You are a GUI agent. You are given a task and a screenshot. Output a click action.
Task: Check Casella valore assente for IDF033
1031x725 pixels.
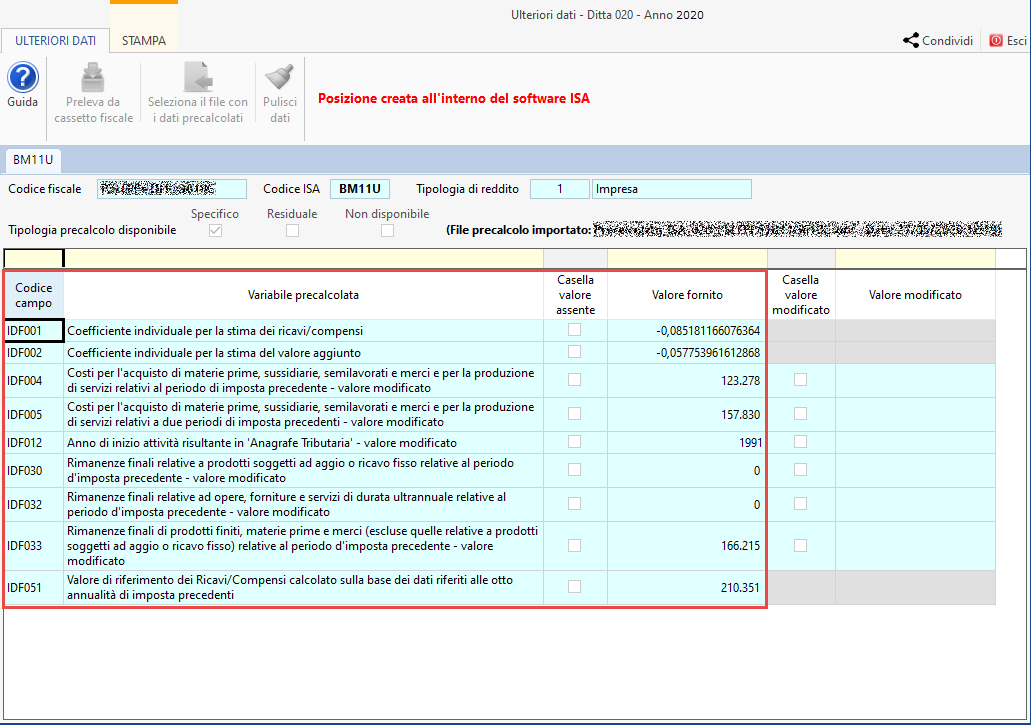coord(575,546)
